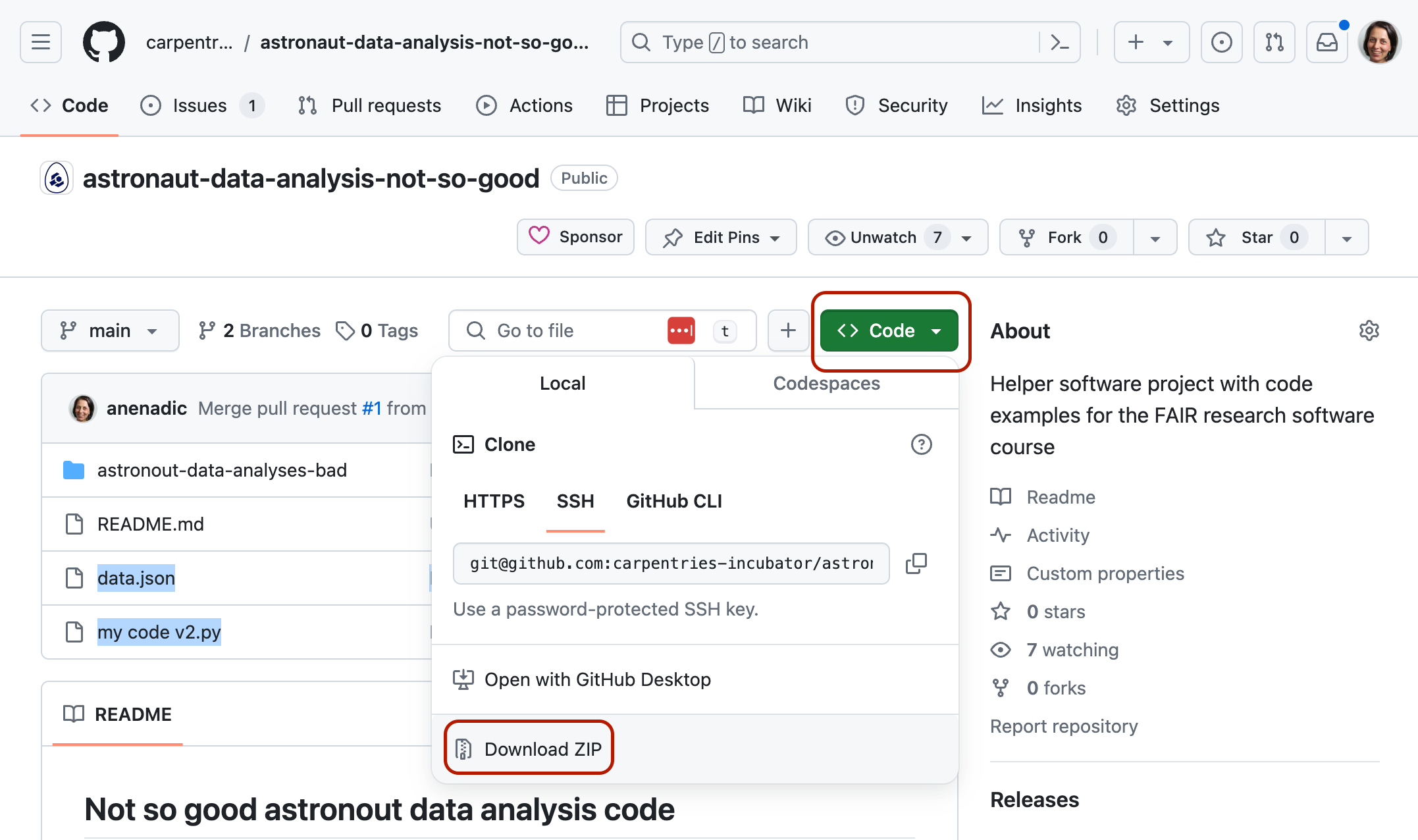Image resolution: width=1418 pixels, height=840 pixels.
Task: Choose GitHub CLI clone method
Action: [x=674, y=501]
